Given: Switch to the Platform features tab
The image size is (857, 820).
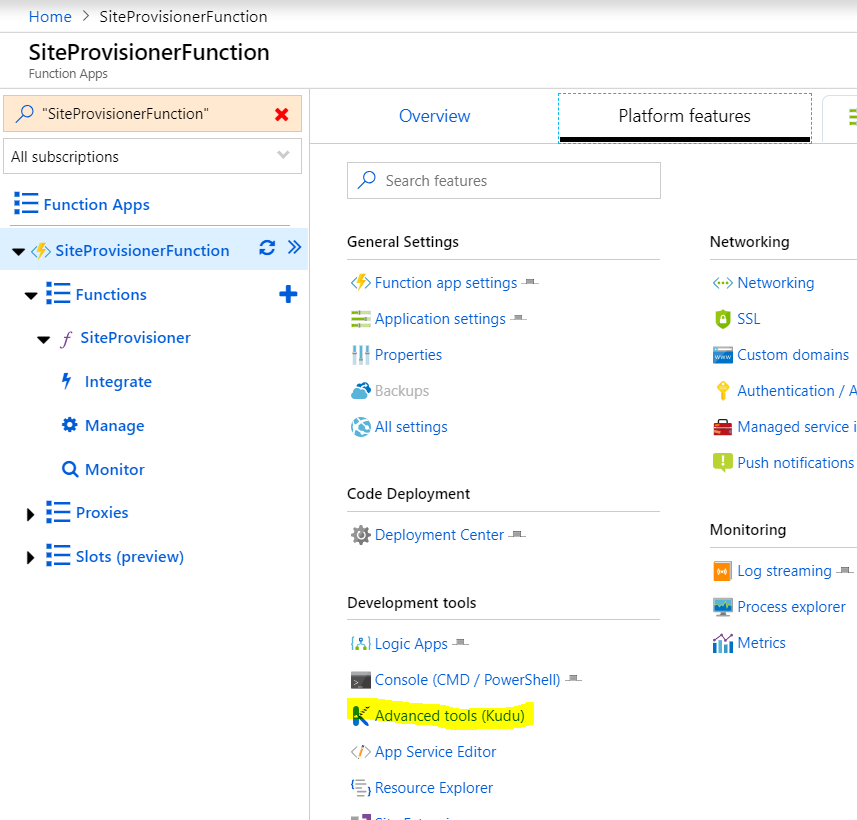Looking at the screenshot, I should 684,116.
